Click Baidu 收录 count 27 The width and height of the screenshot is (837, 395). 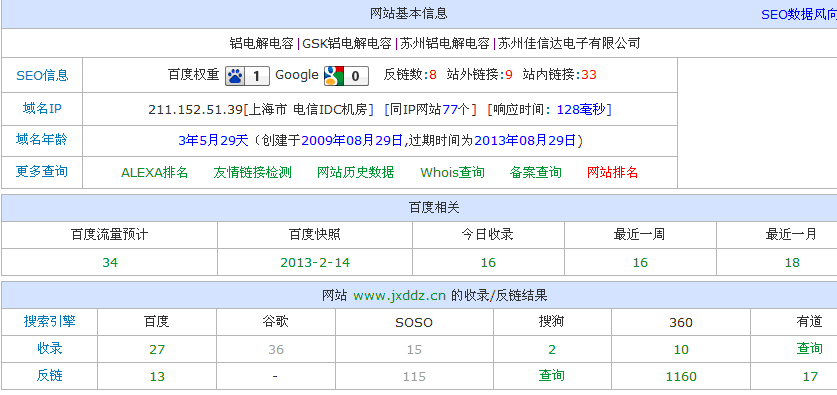click(x=157, y=350)
